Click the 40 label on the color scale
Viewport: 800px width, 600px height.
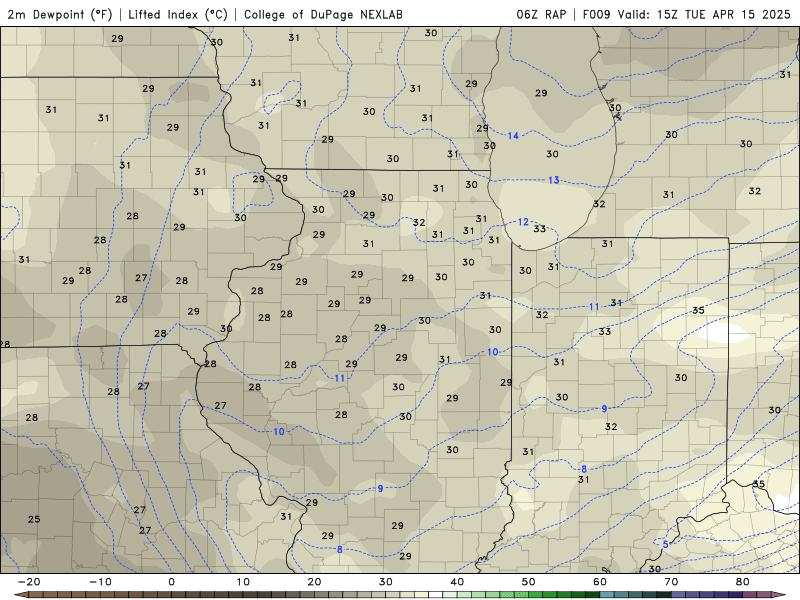[x=457, y=582]
